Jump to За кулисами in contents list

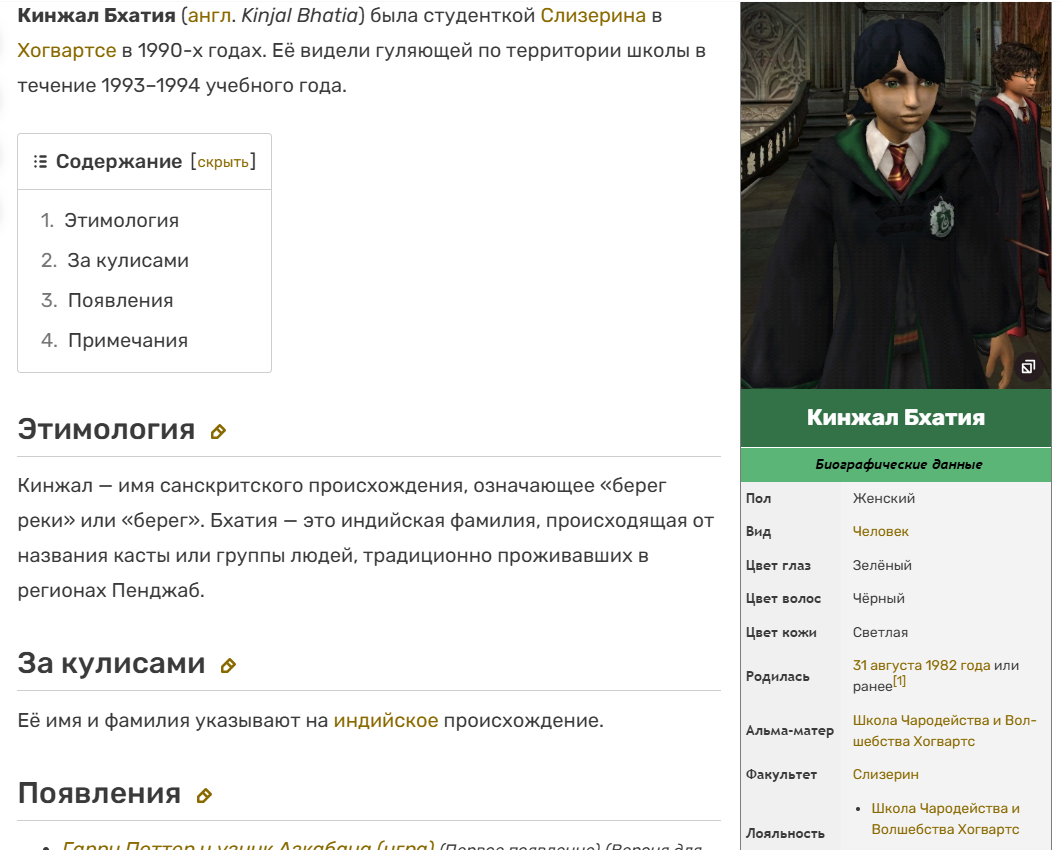(x=128, y=261)
